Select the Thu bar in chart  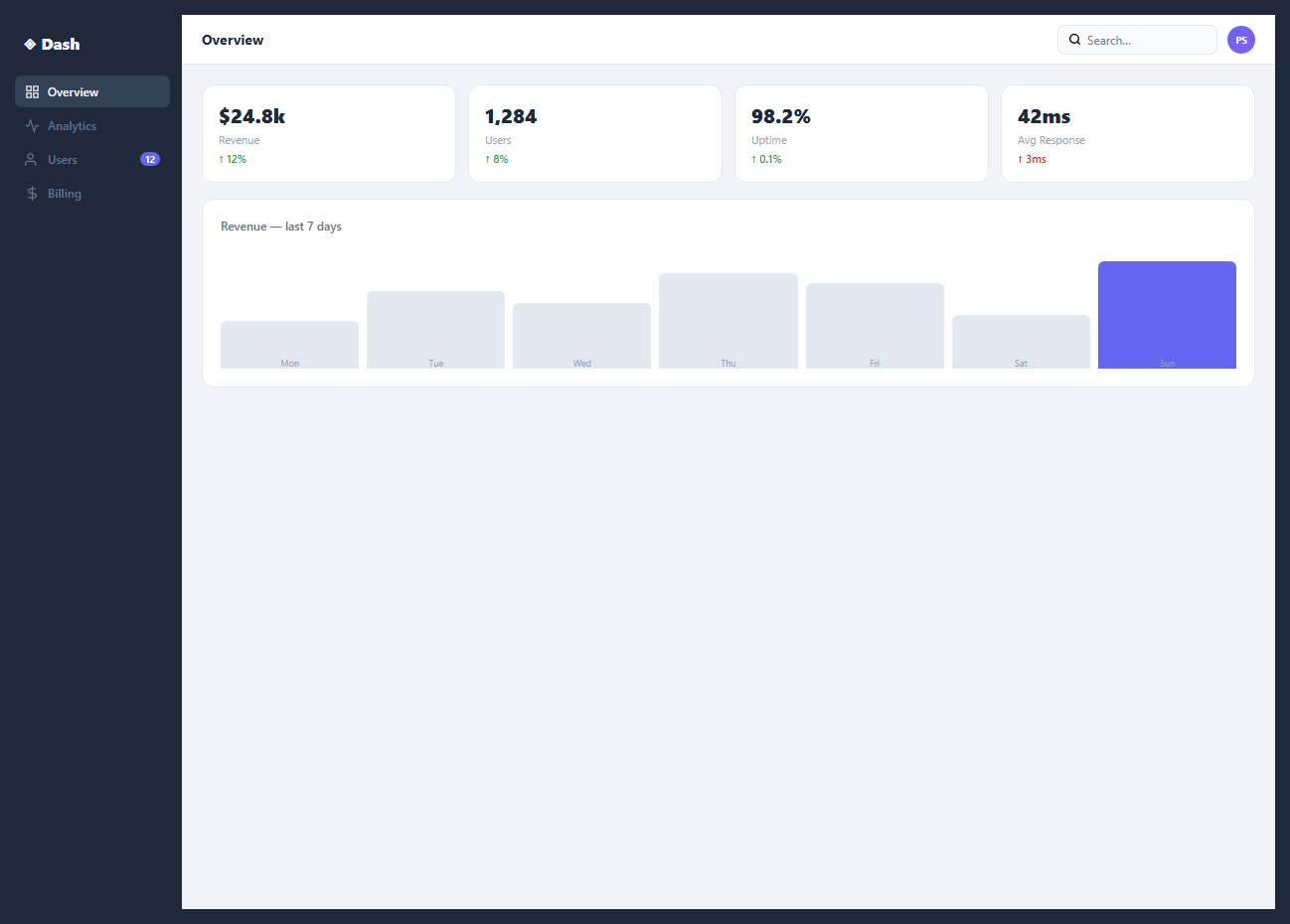[728, 321]
